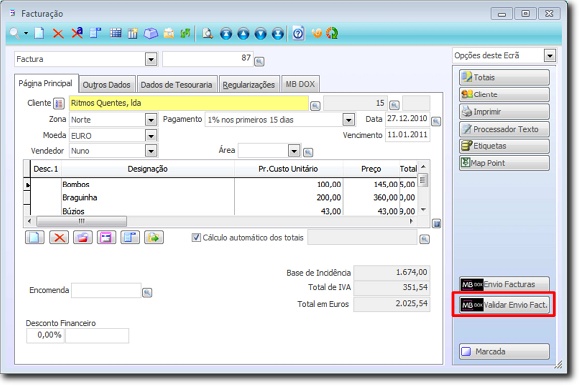Click the lookup icon beside the Área field
The image size is (579, 386).
[308, 152]
